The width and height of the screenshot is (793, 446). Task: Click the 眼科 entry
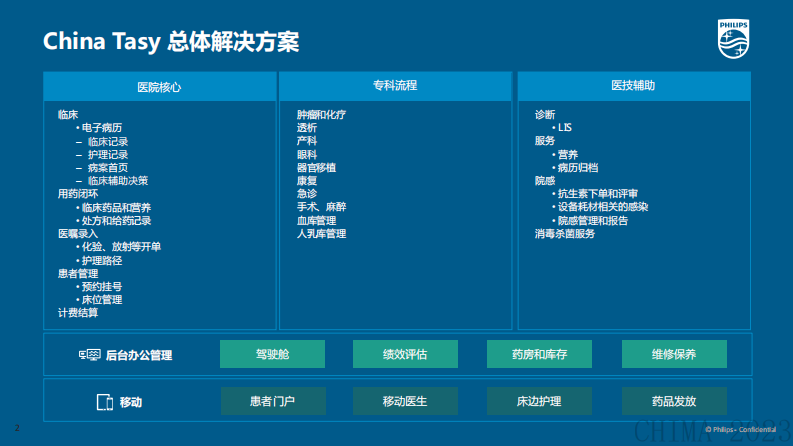[306, 155]
